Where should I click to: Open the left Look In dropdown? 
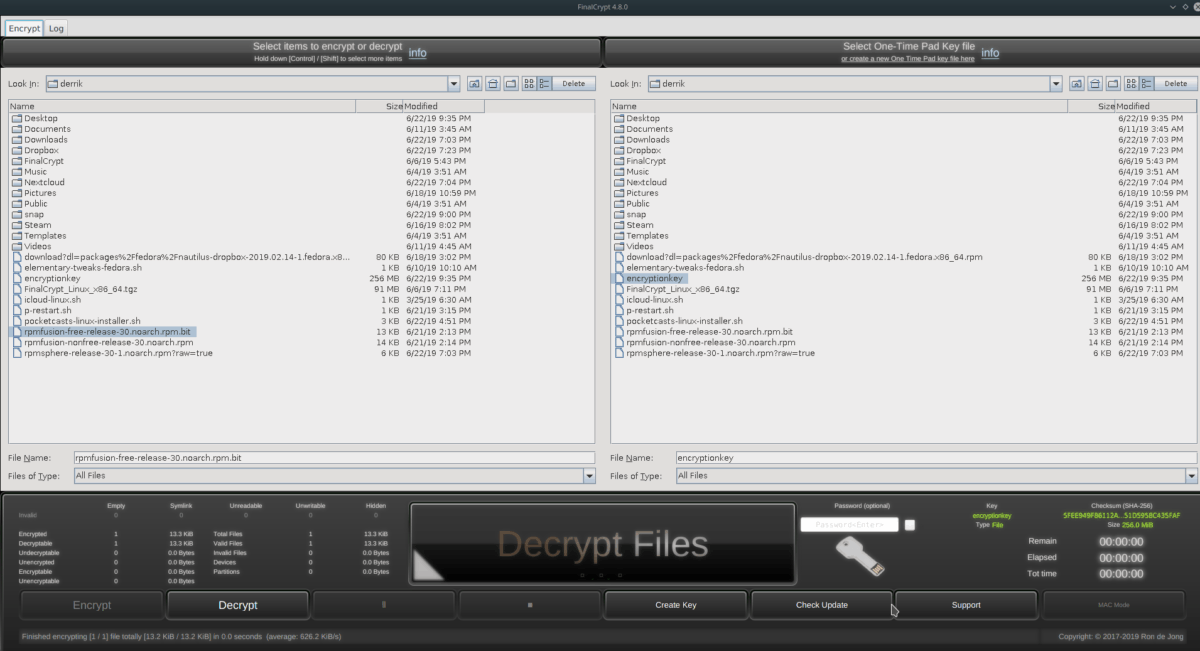pos(455,84)
